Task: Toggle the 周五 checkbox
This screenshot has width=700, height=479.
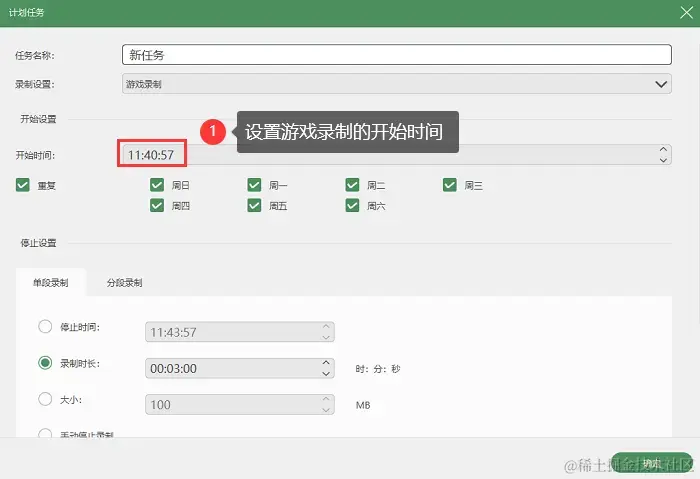Action: (254, 205)
